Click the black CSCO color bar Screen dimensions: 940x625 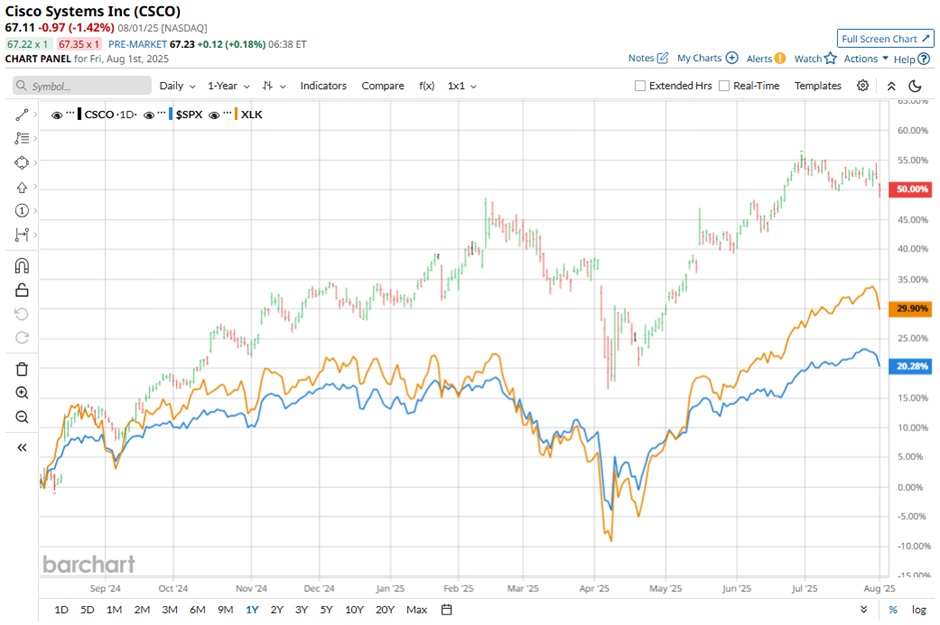79,114
